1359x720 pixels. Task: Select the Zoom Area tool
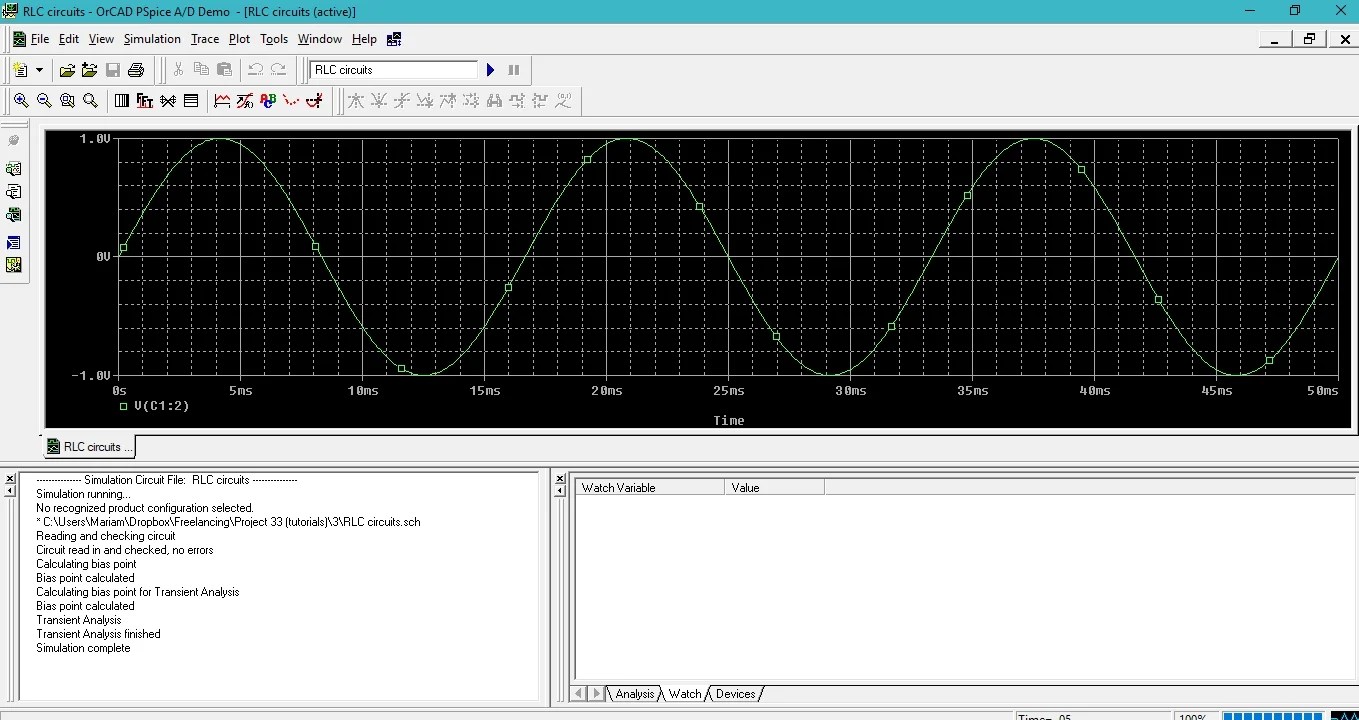(x=66, y=100)
